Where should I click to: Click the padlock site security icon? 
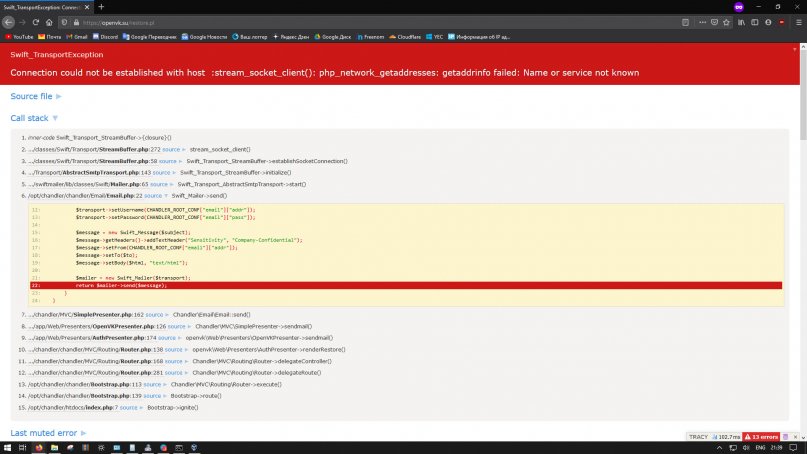[76, 23]
